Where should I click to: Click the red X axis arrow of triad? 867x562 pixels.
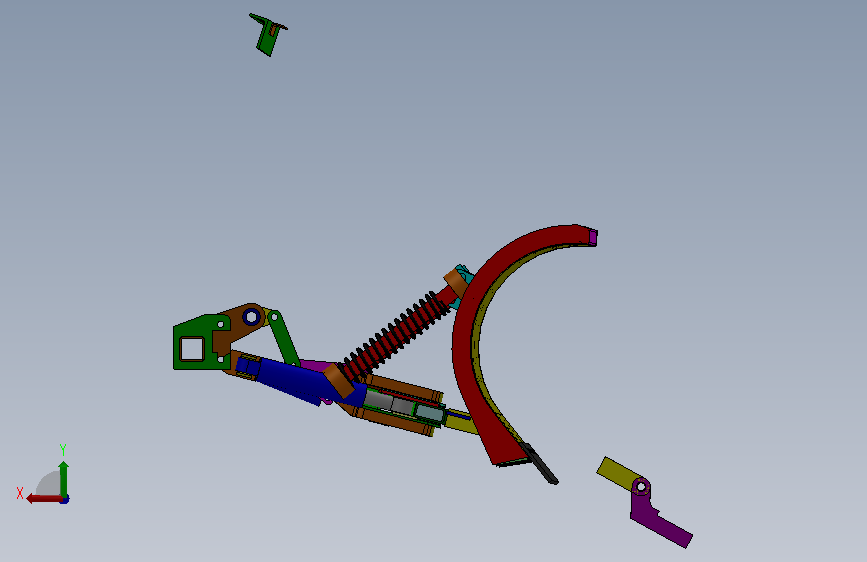pos(44,499)
